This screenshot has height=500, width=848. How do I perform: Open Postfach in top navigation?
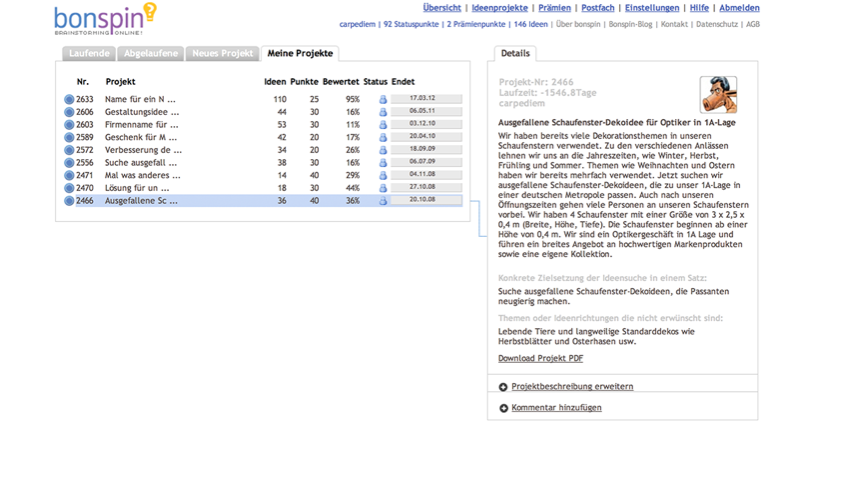(x=598, y=8)
